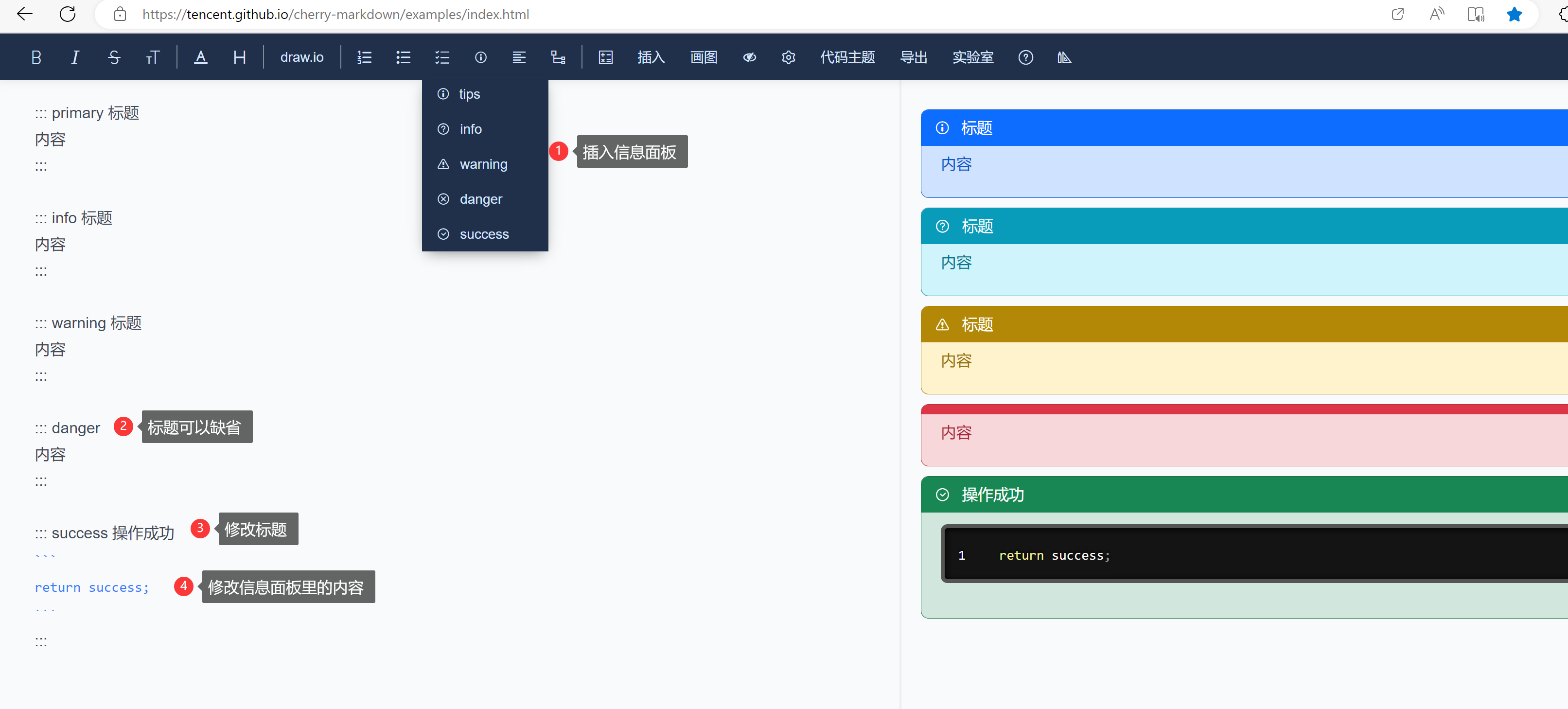Image resolution: width=1568 pixels, height=709 pixels.
Task: Apply bold formatting
Action: [35, 56]
